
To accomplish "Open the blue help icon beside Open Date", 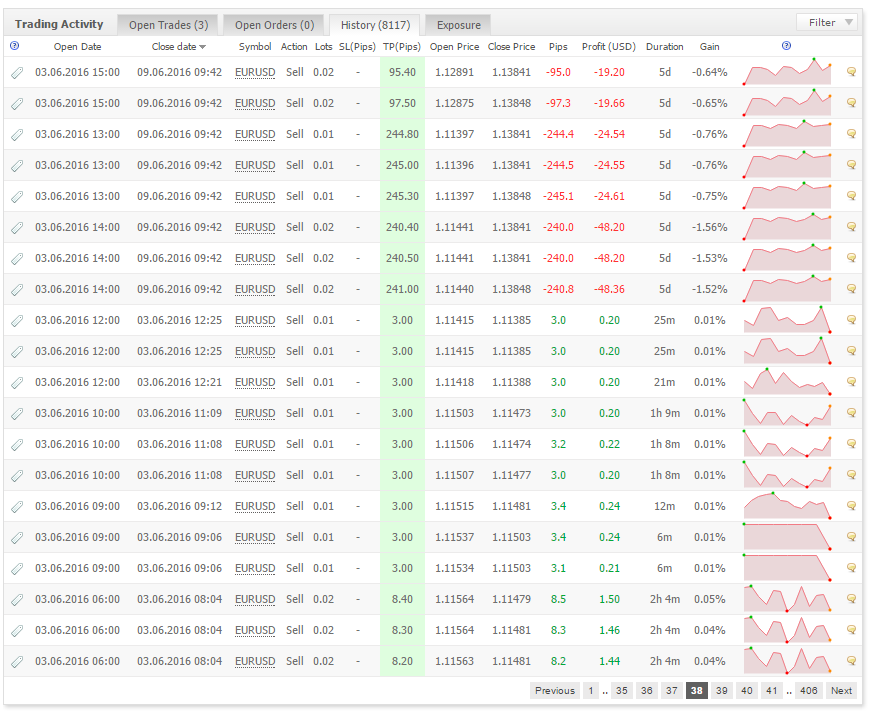I will [14, 46].
